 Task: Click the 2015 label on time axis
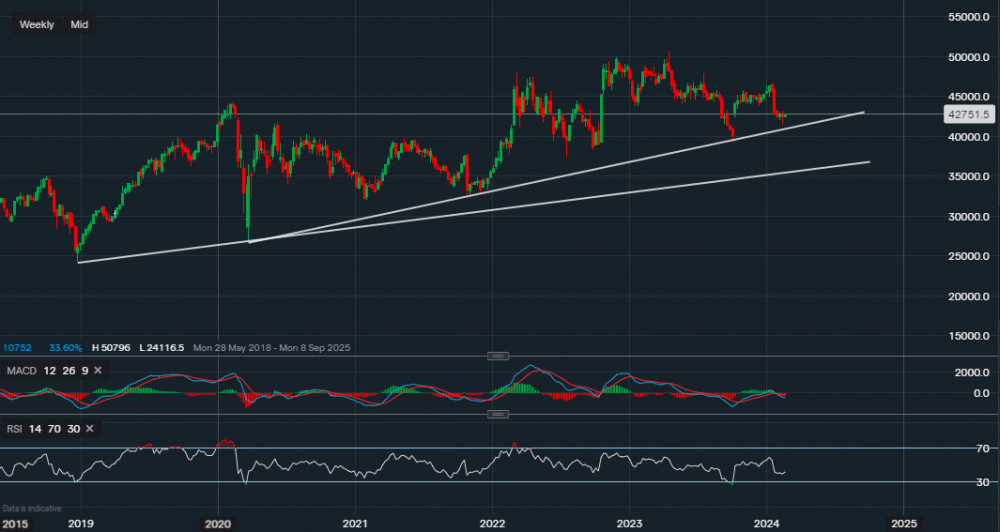click(15, 523)
